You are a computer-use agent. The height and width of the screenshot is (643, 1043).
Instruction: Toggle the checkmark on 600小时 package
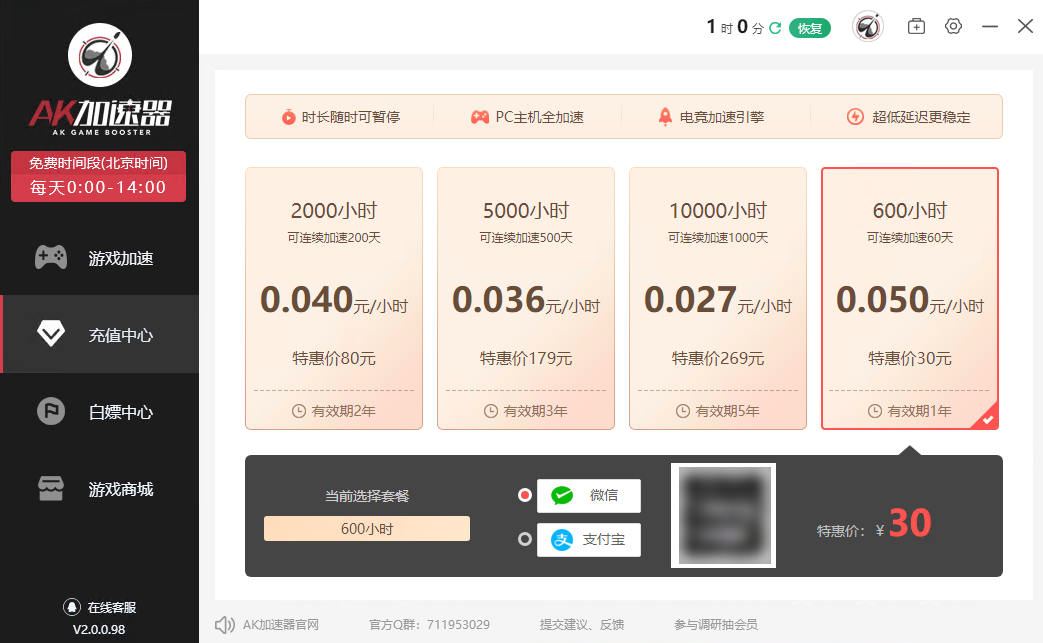point(987,419)
